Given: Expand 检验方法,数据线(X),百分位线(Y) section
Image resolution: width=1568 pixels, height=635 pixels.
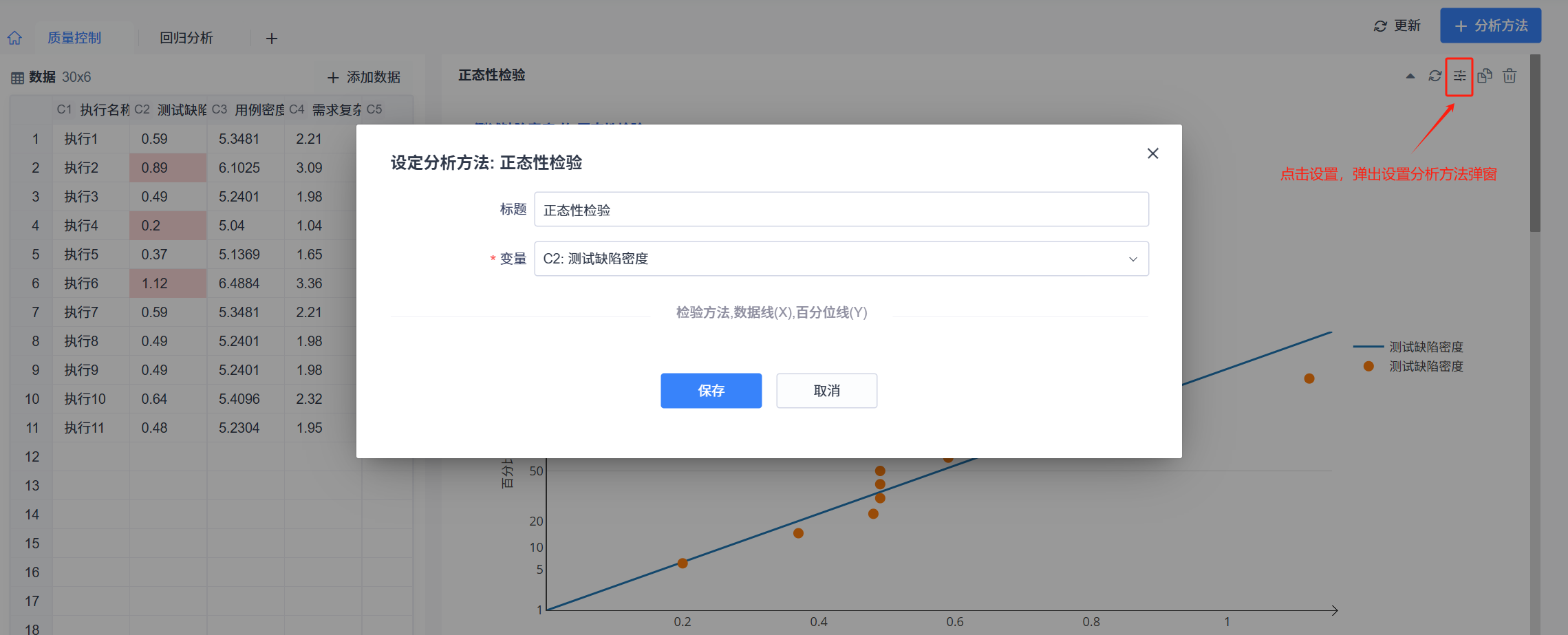Looking at the screenshot, I should tap(771, 313).
